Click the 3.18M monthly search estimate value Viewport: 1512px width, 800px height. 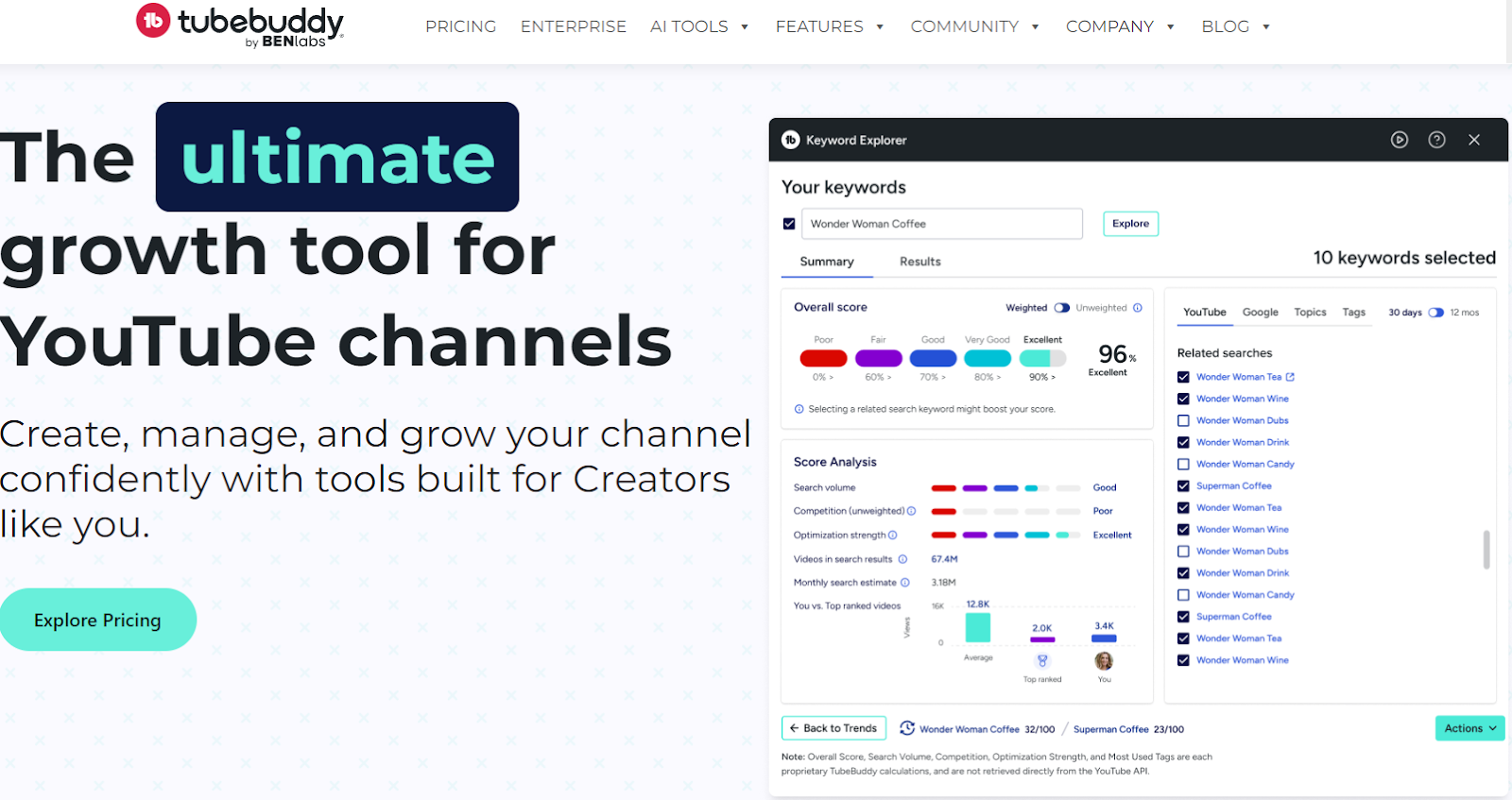pyautogui.click(x=943, y=583)
